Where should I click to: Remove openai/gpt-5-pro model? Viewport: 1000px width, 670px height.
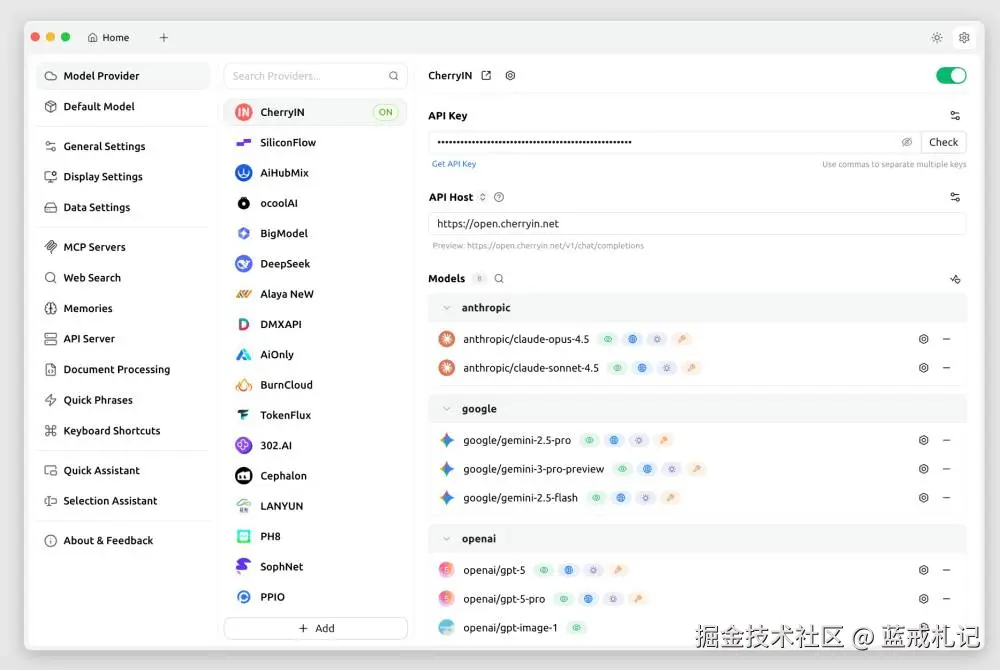[x=946, y=599]
